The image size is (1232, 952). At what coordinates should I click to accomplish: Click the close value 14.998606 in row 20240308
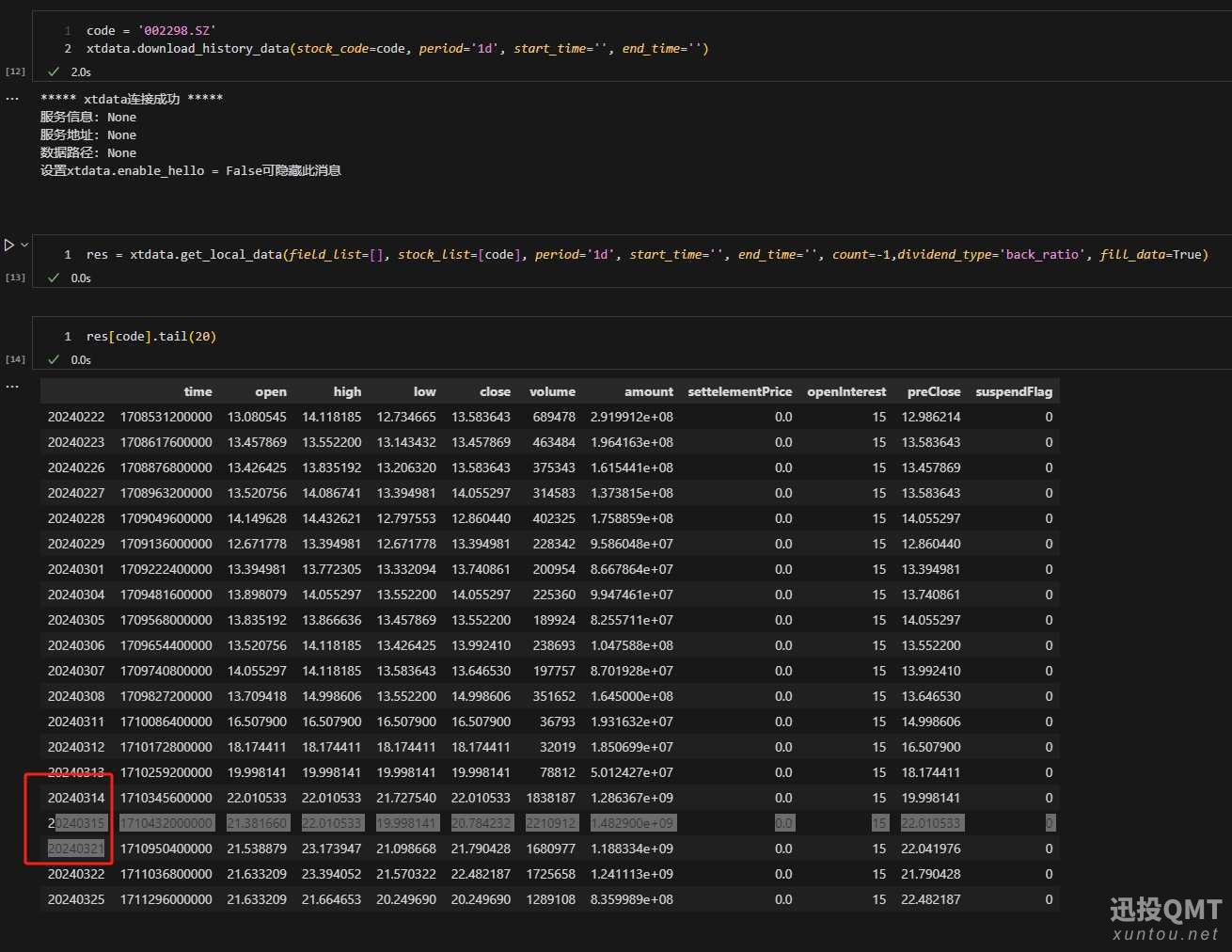pos(481,696)
